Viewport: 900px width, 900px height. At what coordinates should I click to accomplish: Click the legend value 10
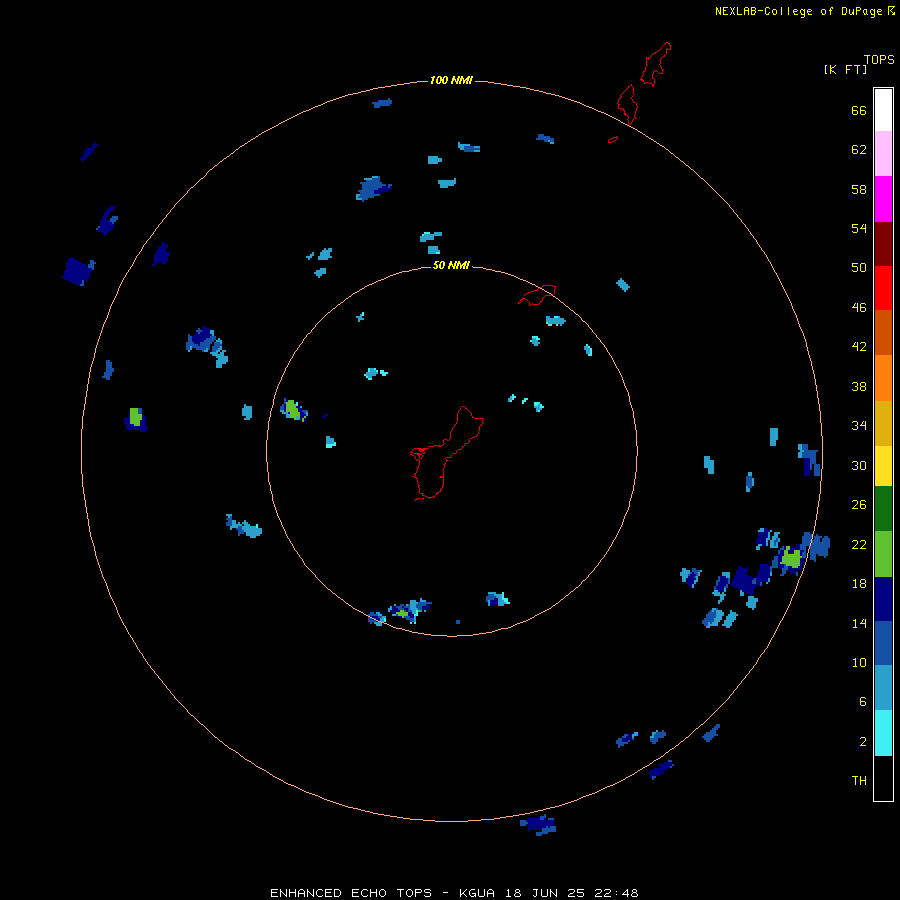pos(859,662)
